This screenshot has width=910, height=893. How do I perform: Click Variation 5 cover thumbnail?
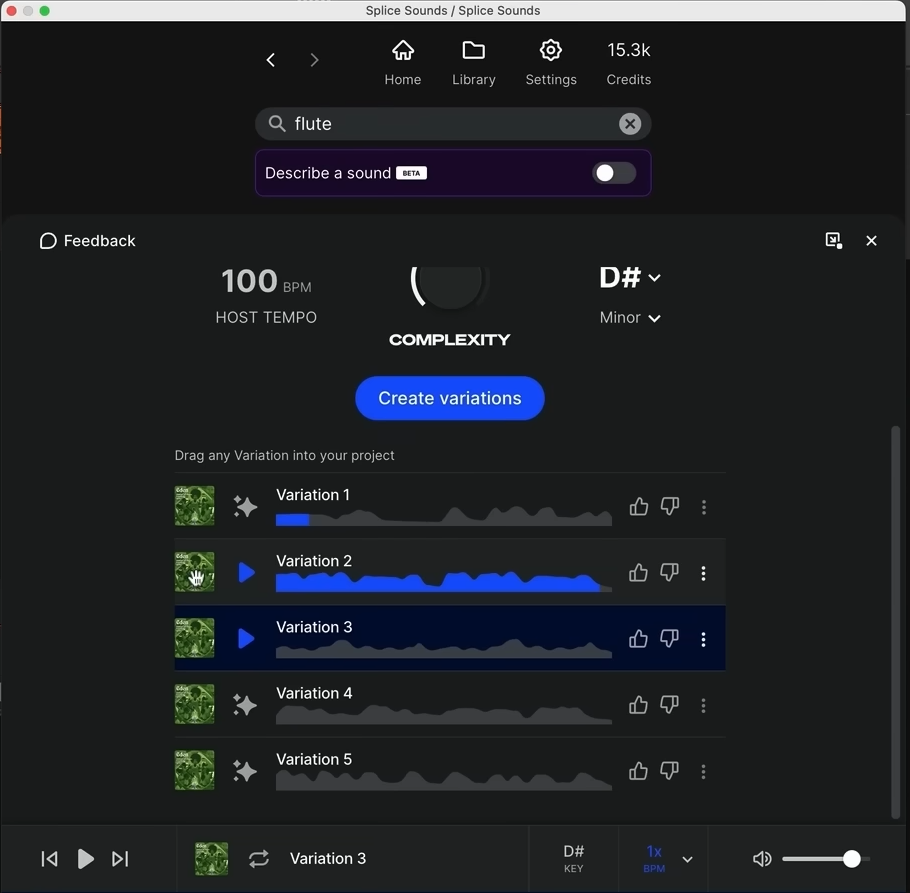[x=194, y=770]
